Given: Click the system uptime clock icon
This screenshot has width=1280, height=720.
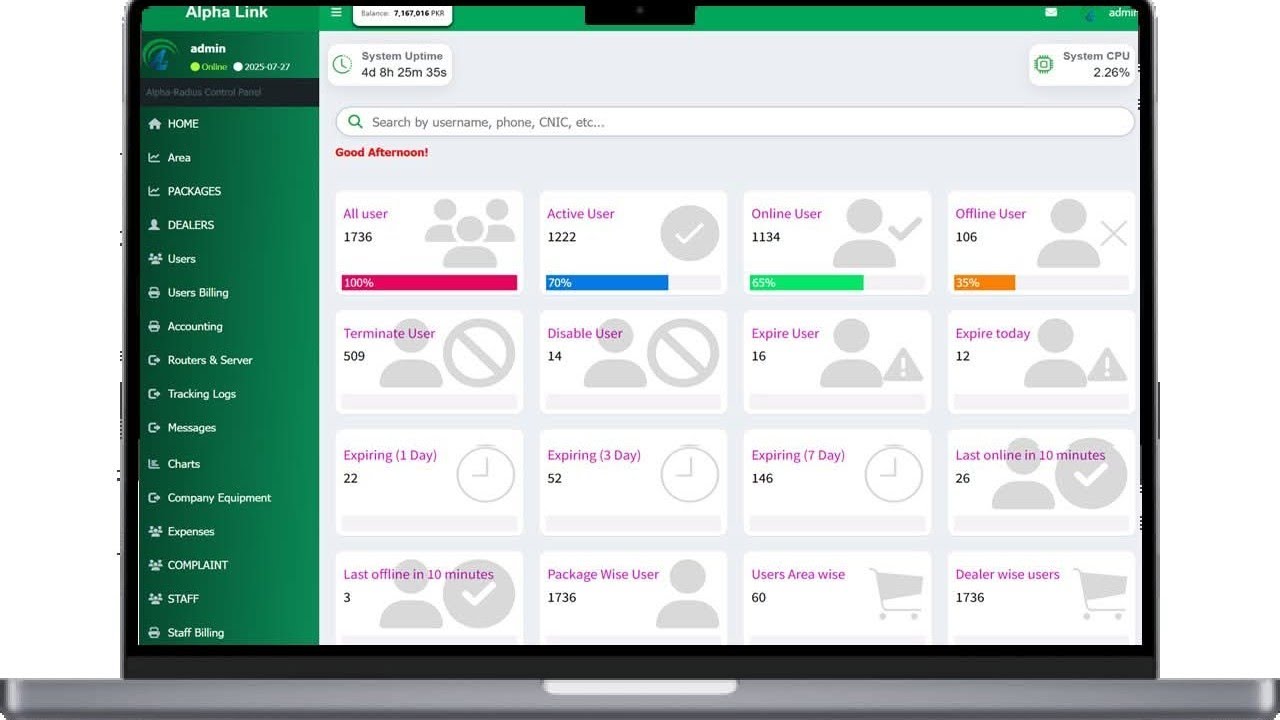Looking at the screenshot, I should pos(342,65).
